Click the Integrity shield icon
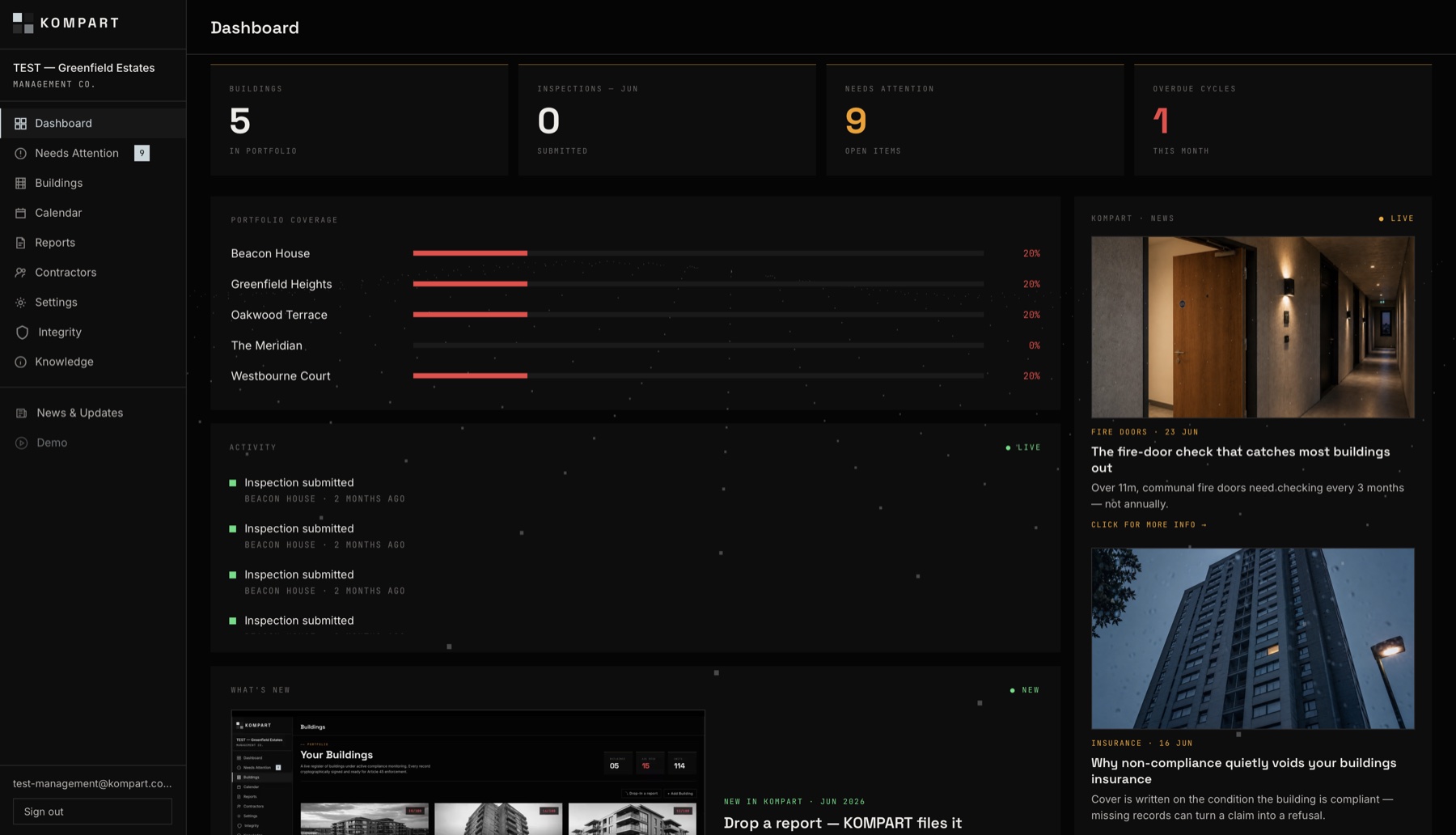 click(x=22, y=333)
